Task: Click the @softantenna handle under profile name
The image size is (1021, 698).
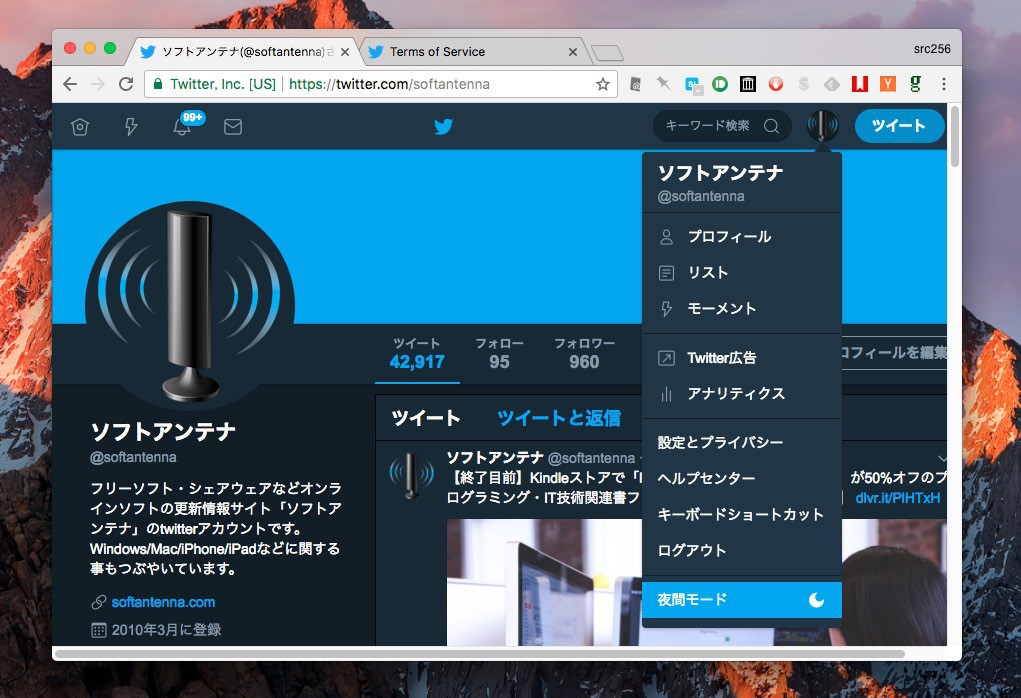Action: pos(133,457)
